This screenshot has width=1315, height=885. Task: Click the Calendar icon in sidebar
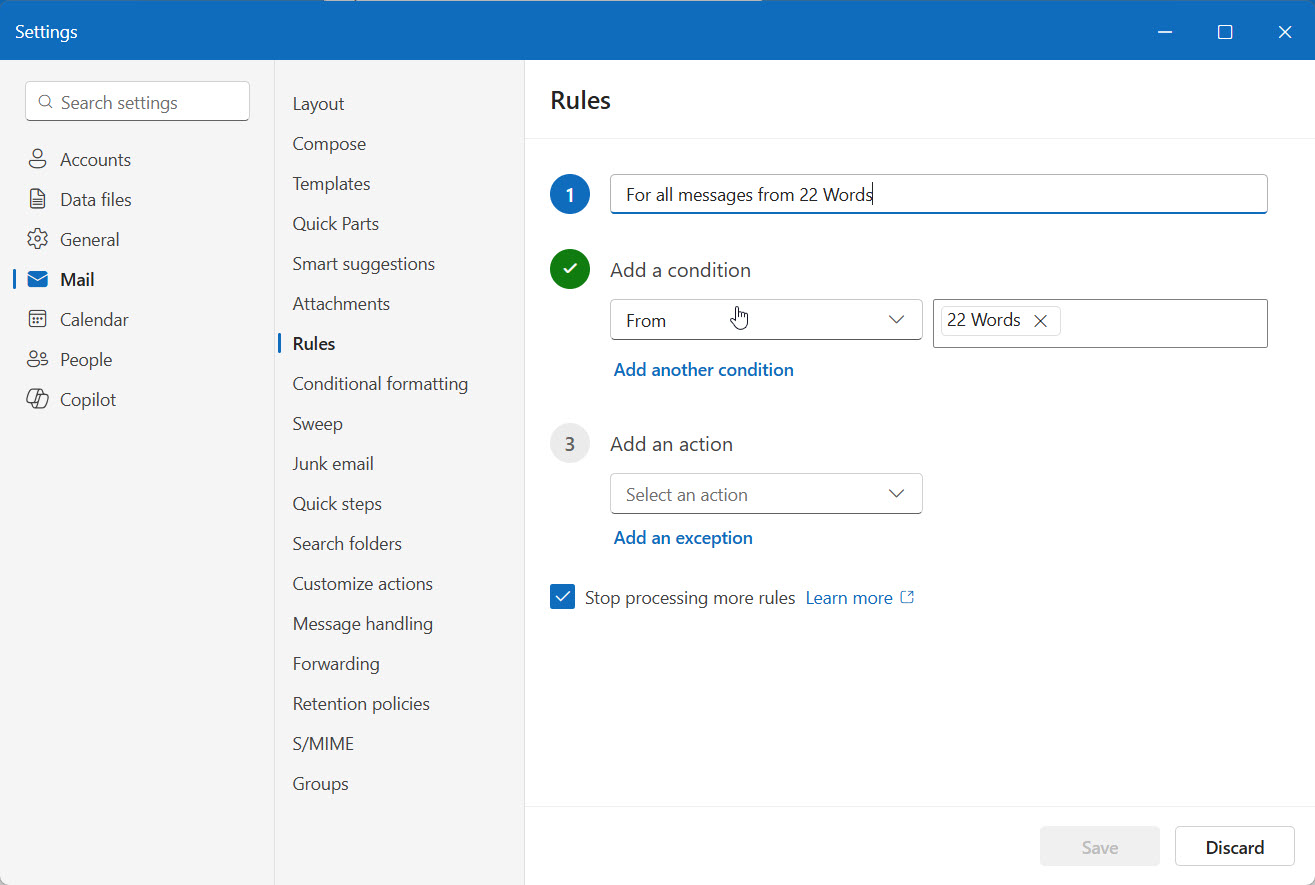38,319
